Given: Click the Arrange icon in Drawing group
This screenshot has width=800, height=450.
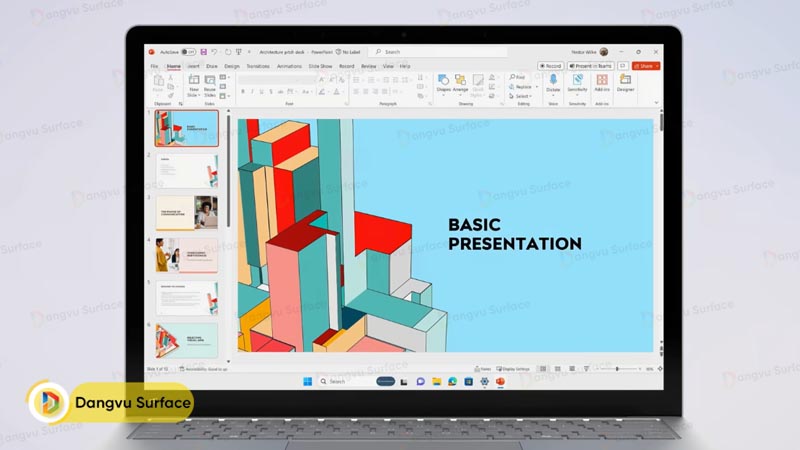Looking at the screenshot, I should (x=460, y=82).
